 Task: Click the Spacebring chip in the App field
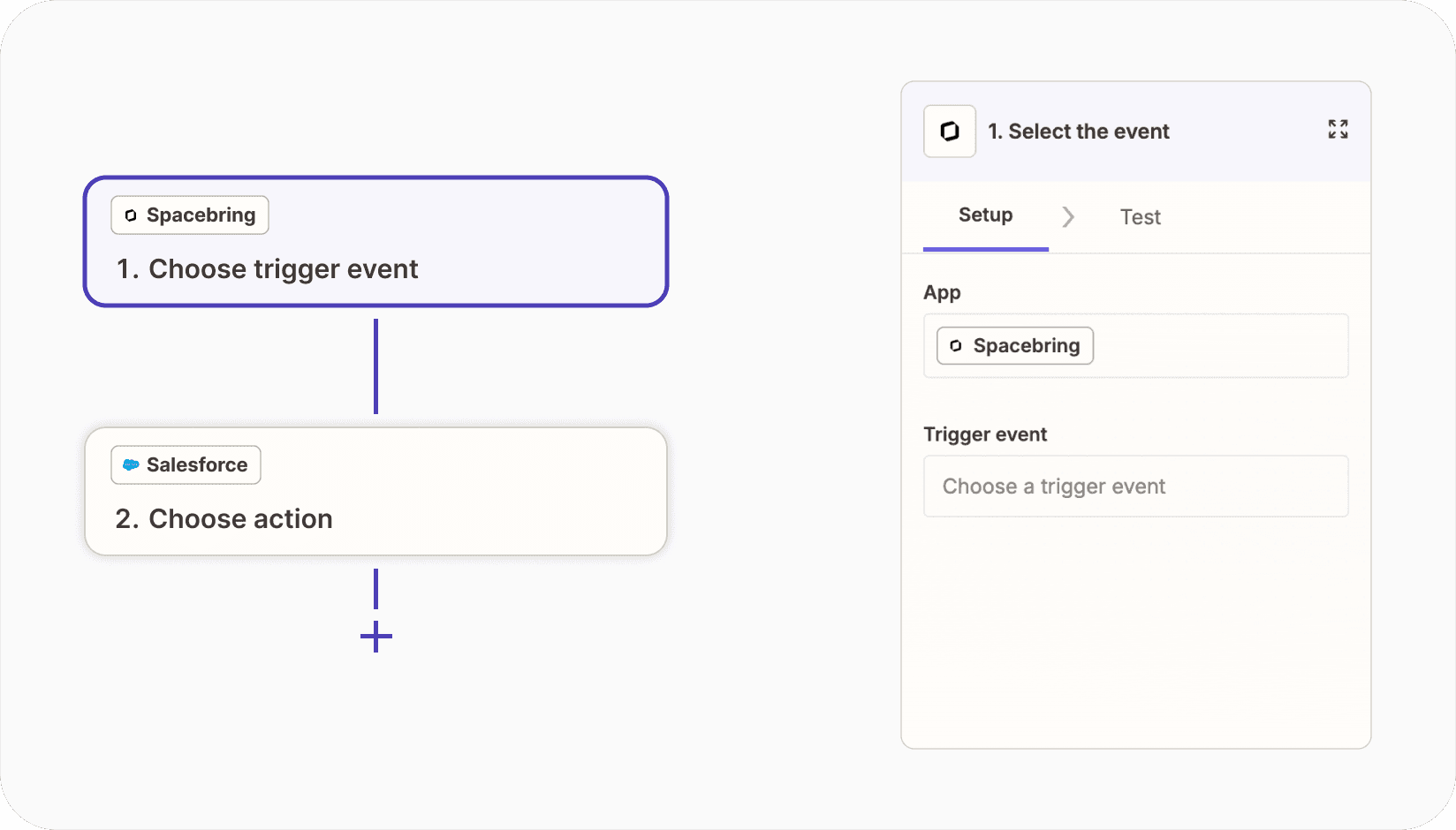[x=1025, y=346]
